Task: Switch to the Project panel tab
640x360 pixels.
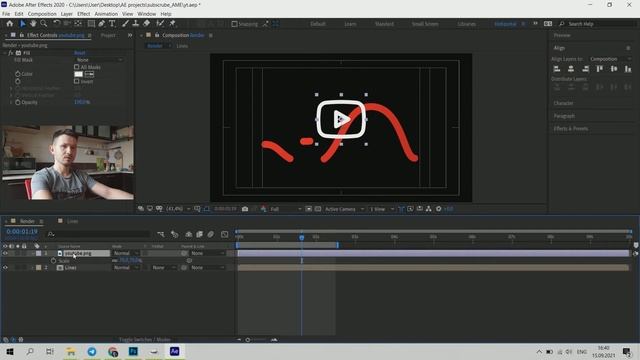Action: (x=108, y=36)
